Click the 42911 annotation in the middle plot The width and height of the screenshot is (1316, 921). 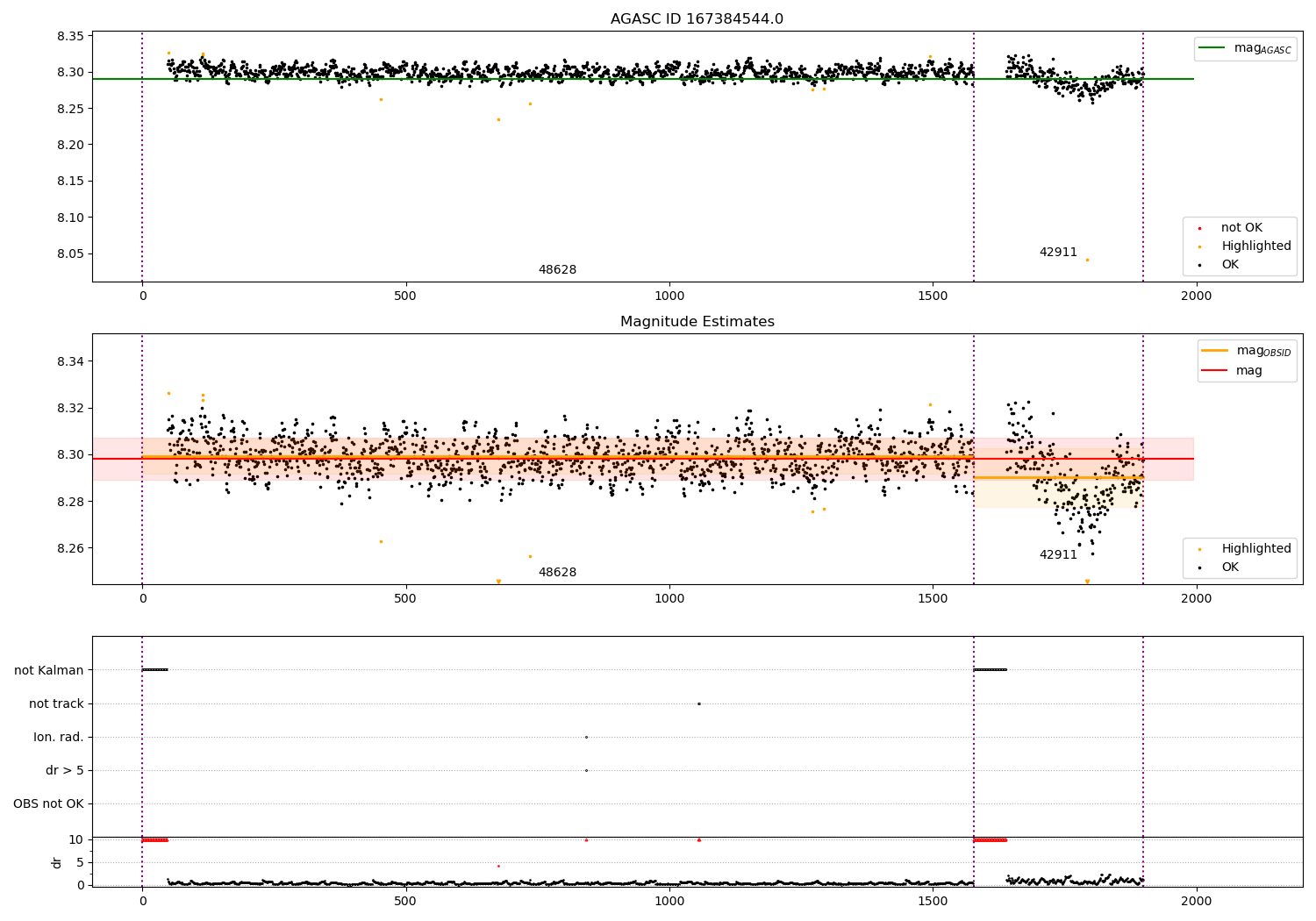pyautogui.click(x=1058, y=555)
